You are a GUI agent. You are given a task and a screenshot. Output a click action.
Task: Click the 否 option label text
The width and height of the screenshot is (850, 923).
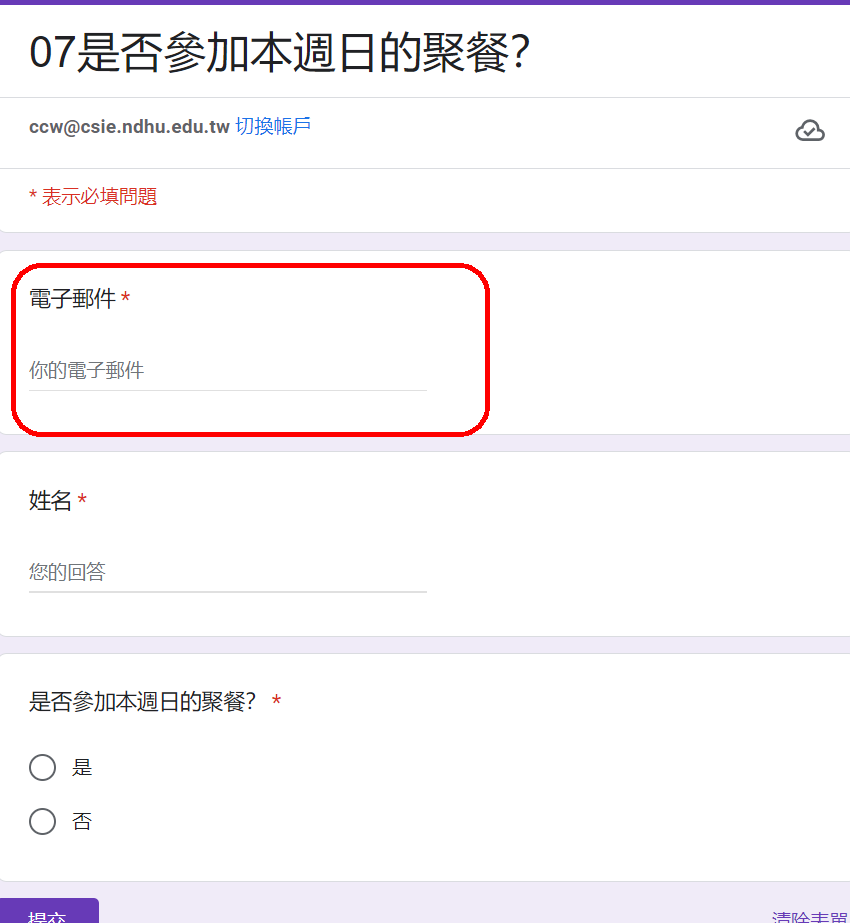pos(82,822)
